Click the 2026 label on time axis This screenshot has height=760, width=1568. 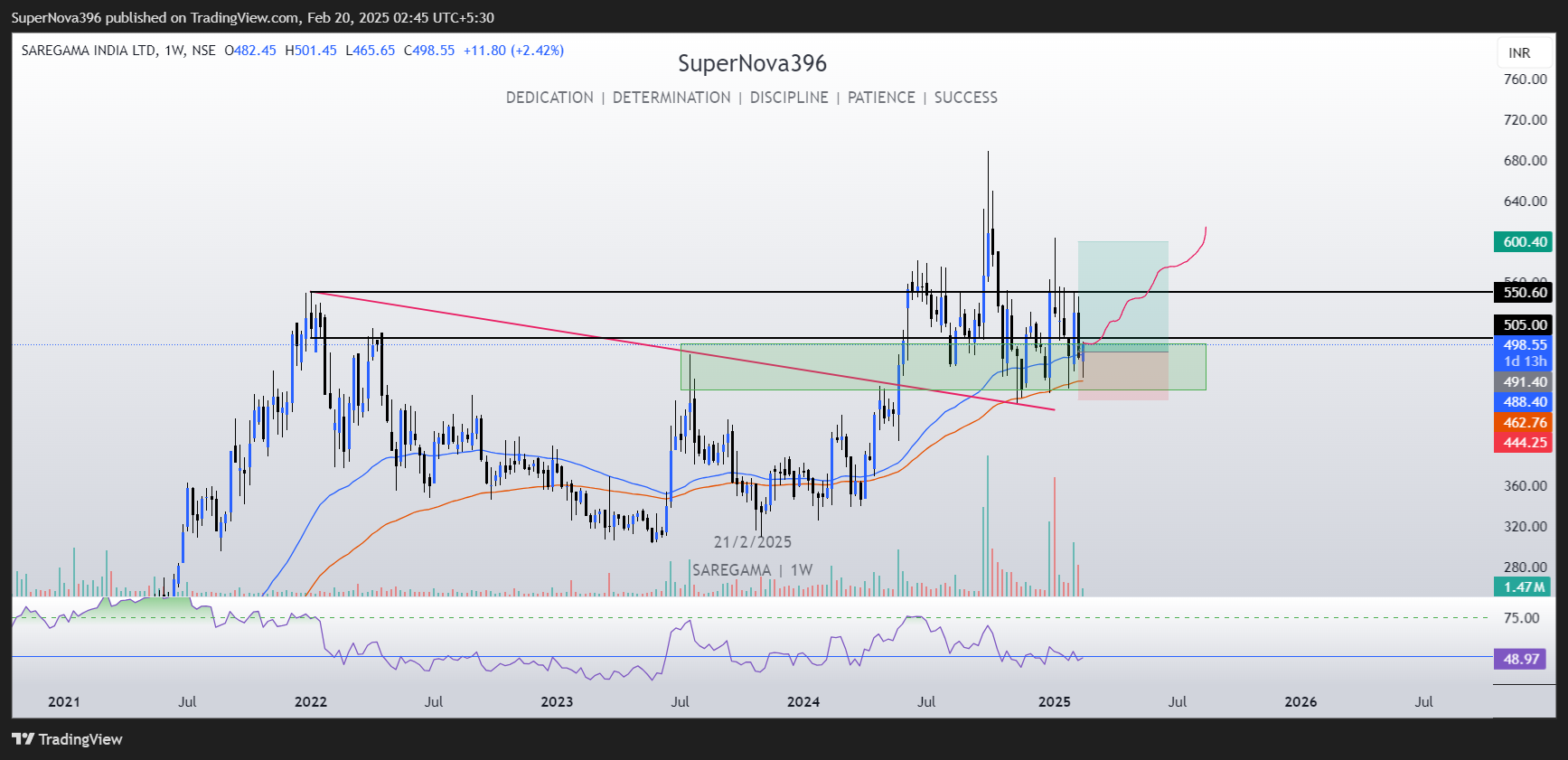point(1300,701)
